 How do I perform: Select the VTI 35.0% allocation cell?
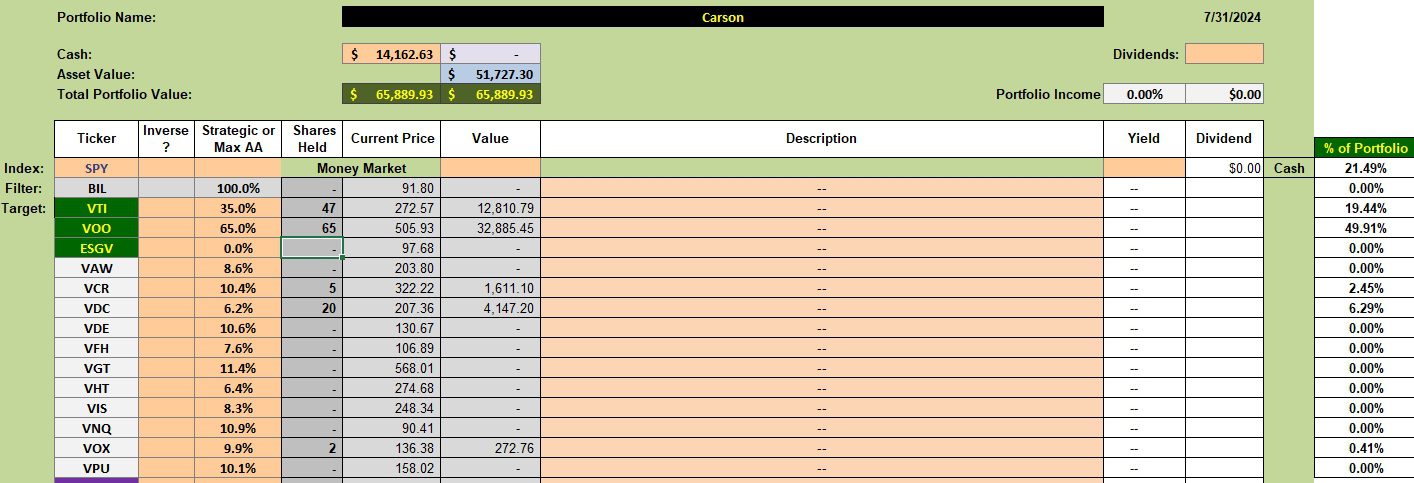(238, 208)
